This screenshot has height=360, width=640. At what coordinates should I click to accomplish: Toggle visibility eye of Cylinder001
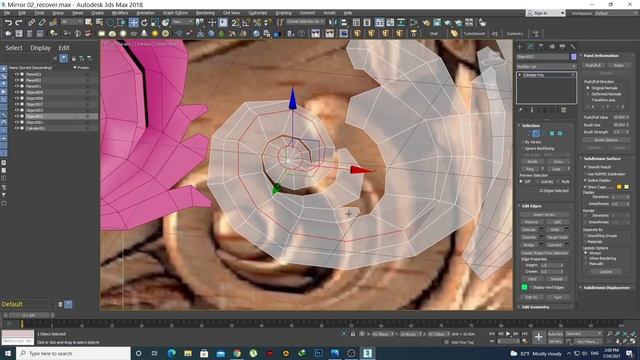pos(17,128)
